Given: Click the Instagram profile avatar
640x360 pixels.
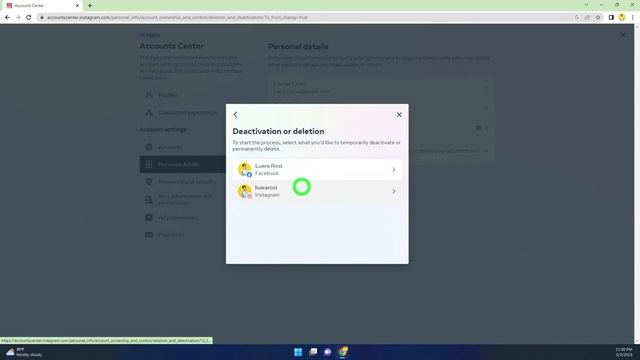Looking at the screenshot, I should [x=244, y=191].
